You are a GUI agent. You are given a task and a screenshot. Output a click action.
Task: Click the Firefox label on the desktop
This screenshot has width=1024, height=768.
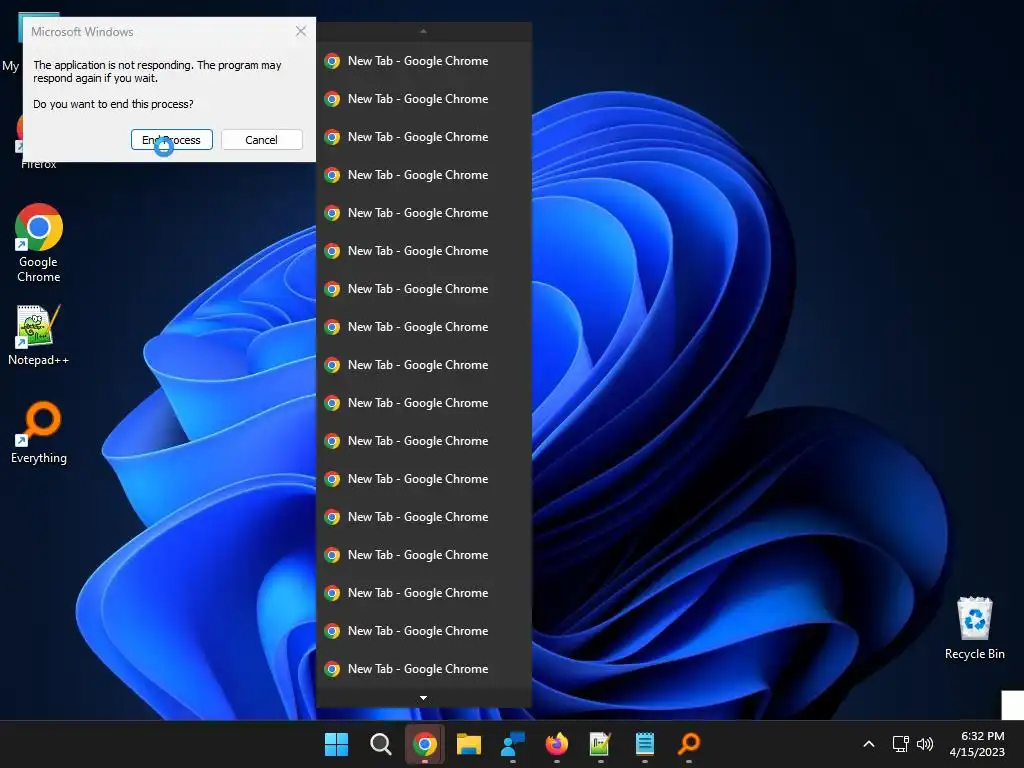[39, 164]
